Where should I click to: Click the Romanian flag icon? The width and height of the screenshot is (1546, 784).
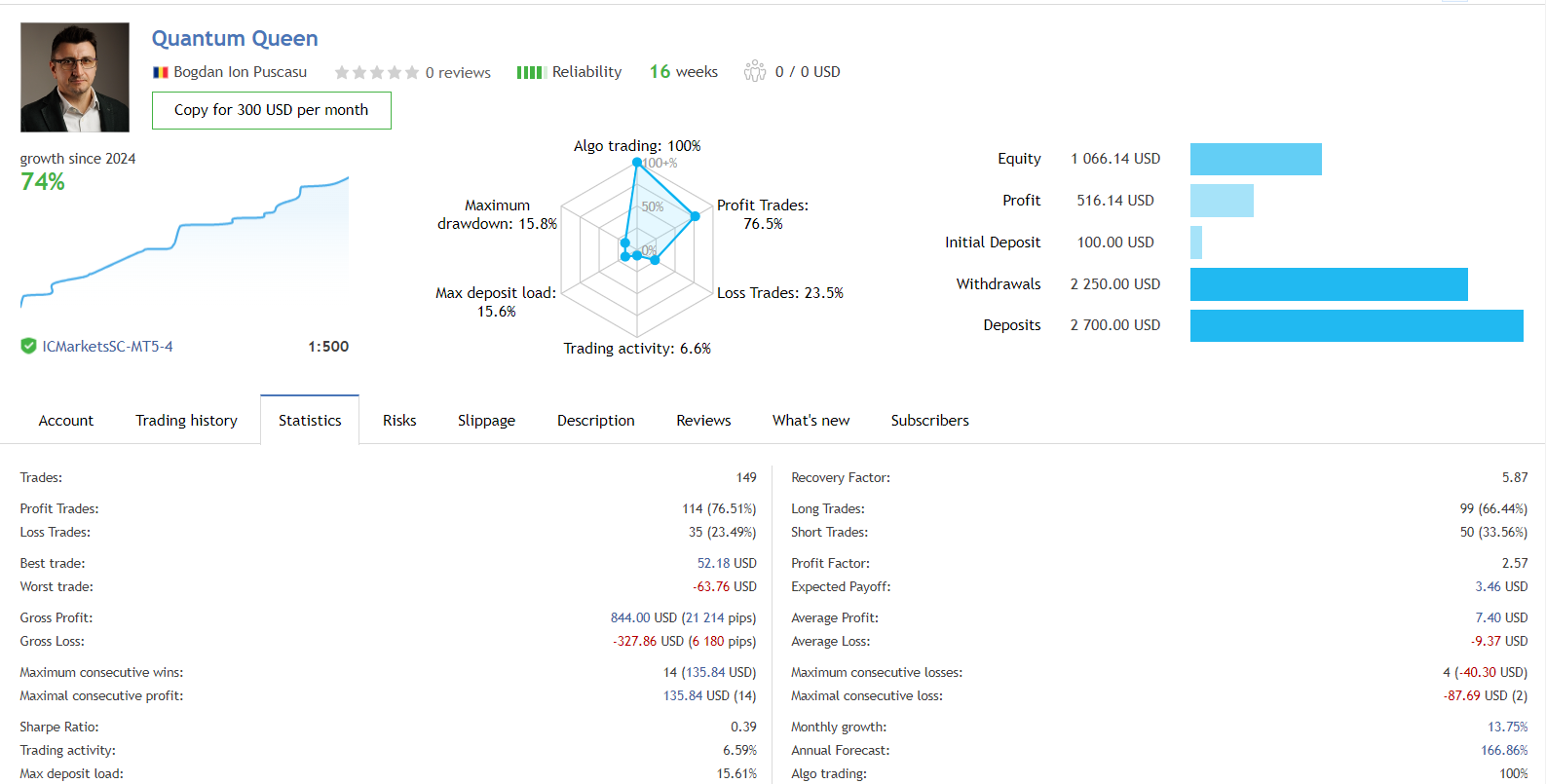pos(161,72)
